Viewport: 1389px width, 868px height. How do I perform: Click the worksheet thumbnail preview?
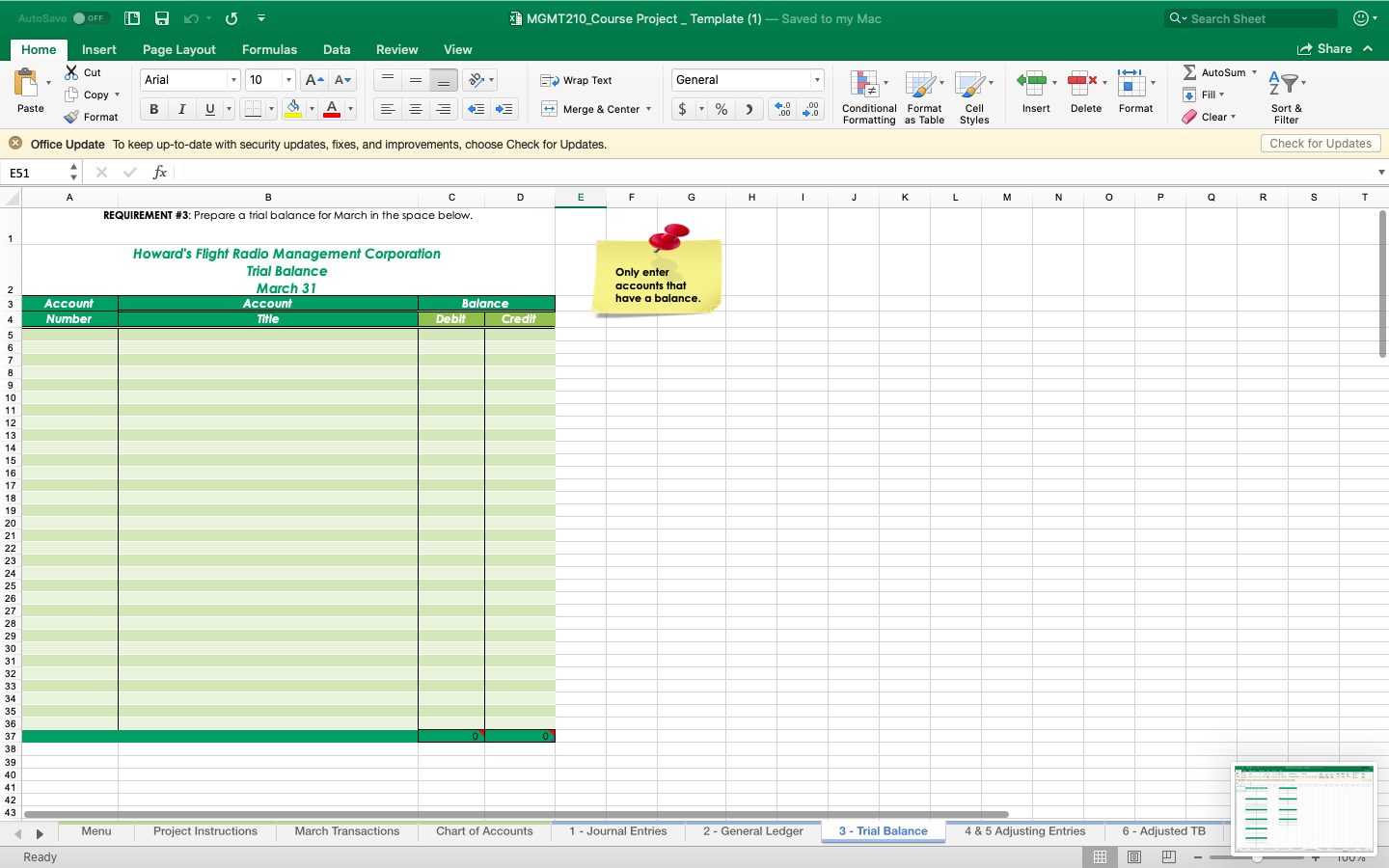pyautogui.click(x=1304, y=809)
